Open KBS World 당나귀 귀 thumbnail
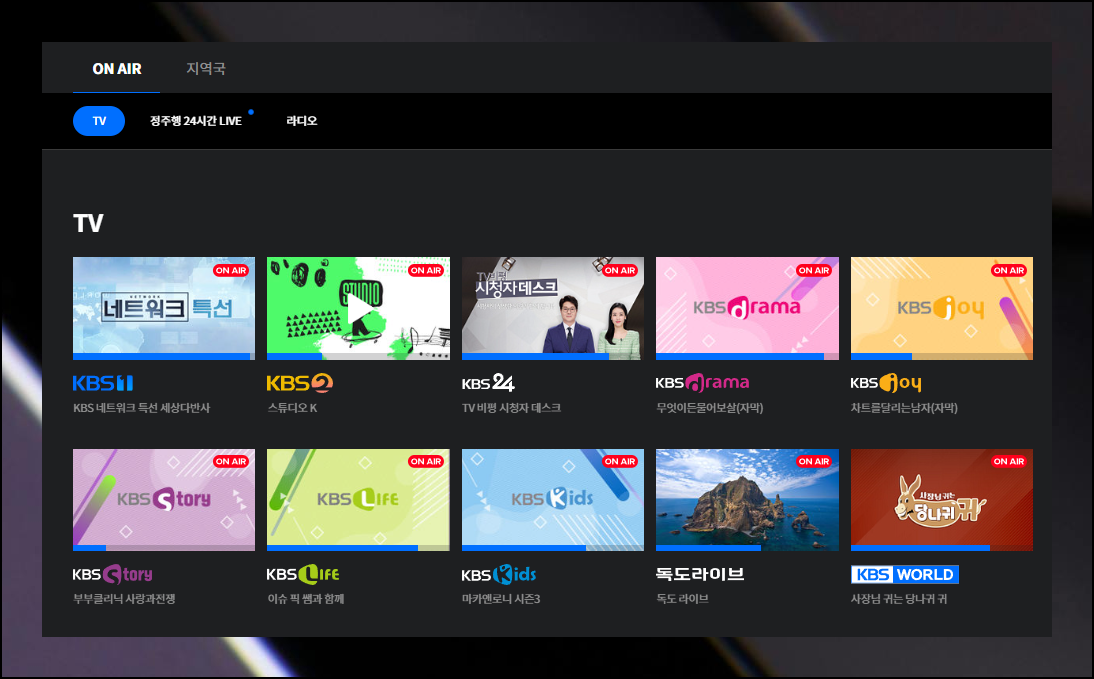The image size is (1094, 679). (942, 498)
